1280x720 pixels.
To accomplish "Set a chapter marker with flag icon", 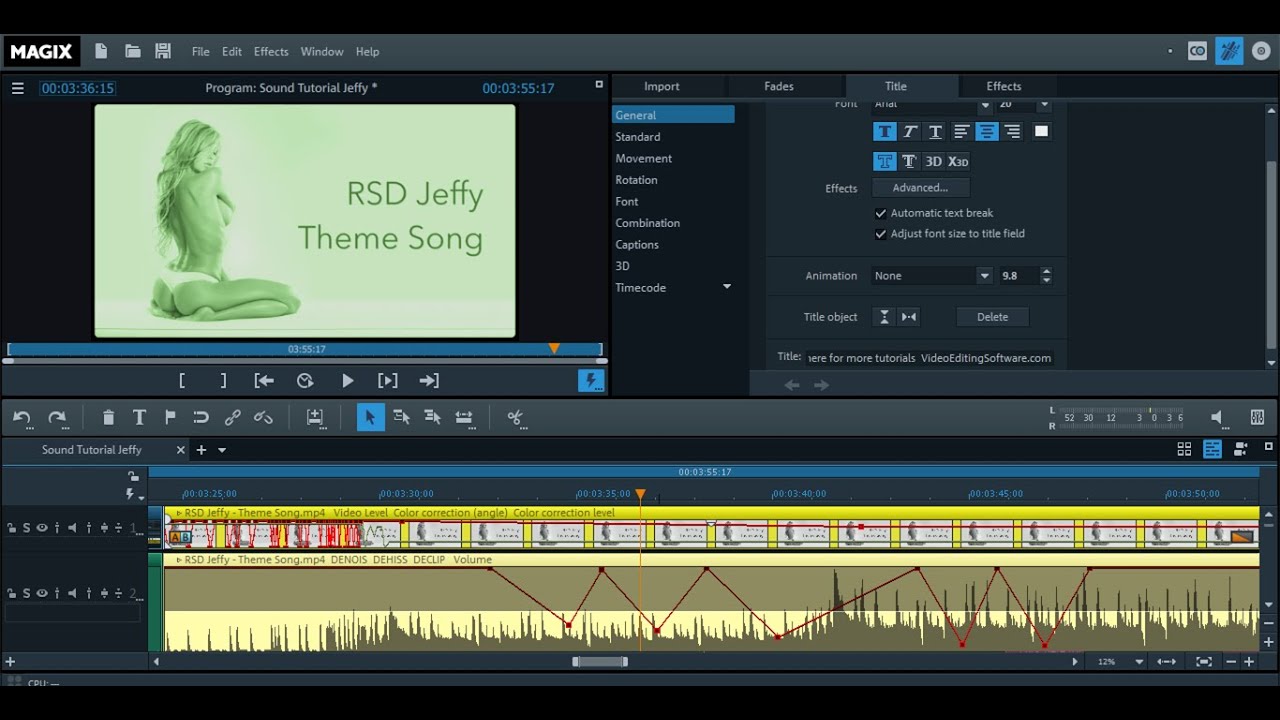I will pyautogui.click(x=170, y=418).
